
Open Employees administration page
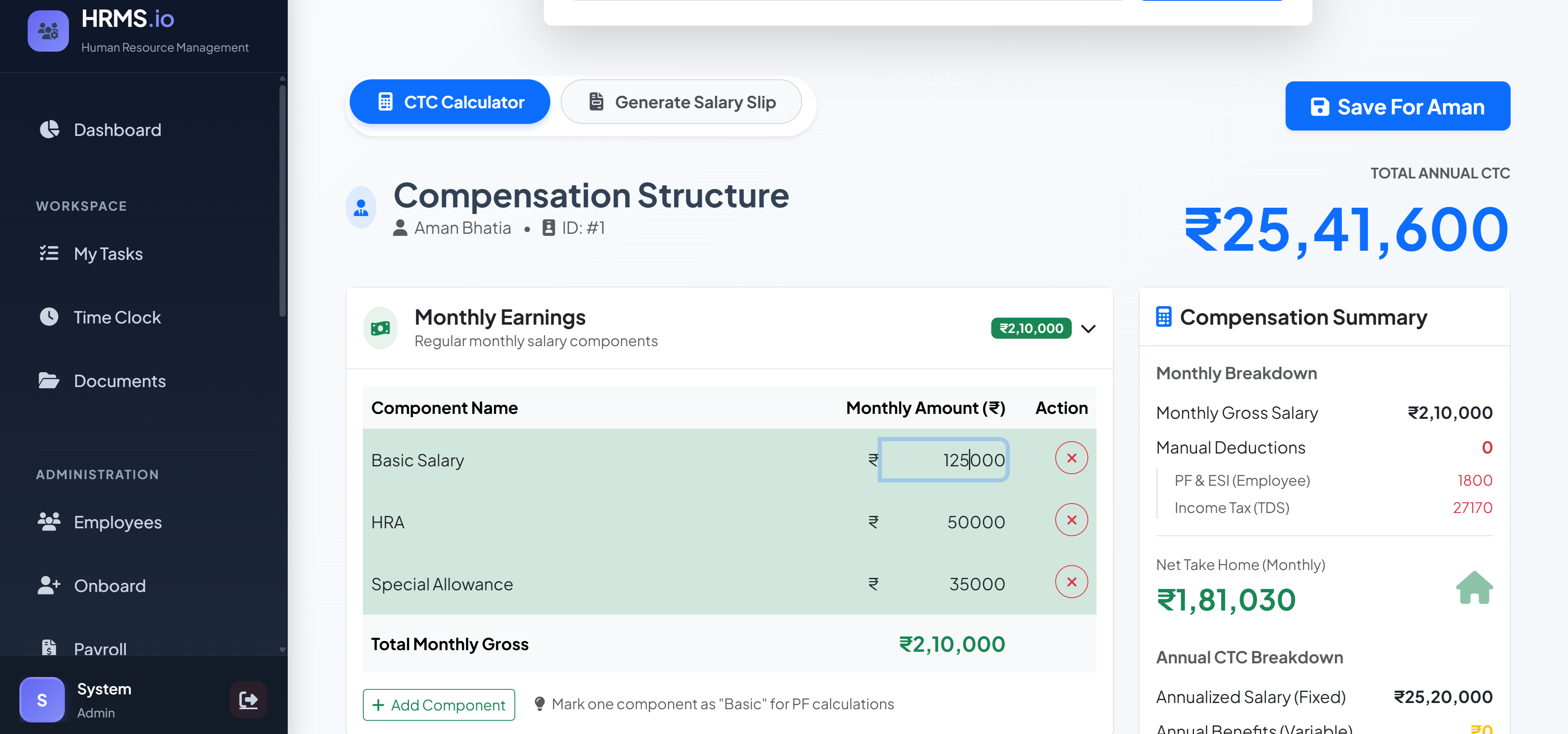coord(117,522)
